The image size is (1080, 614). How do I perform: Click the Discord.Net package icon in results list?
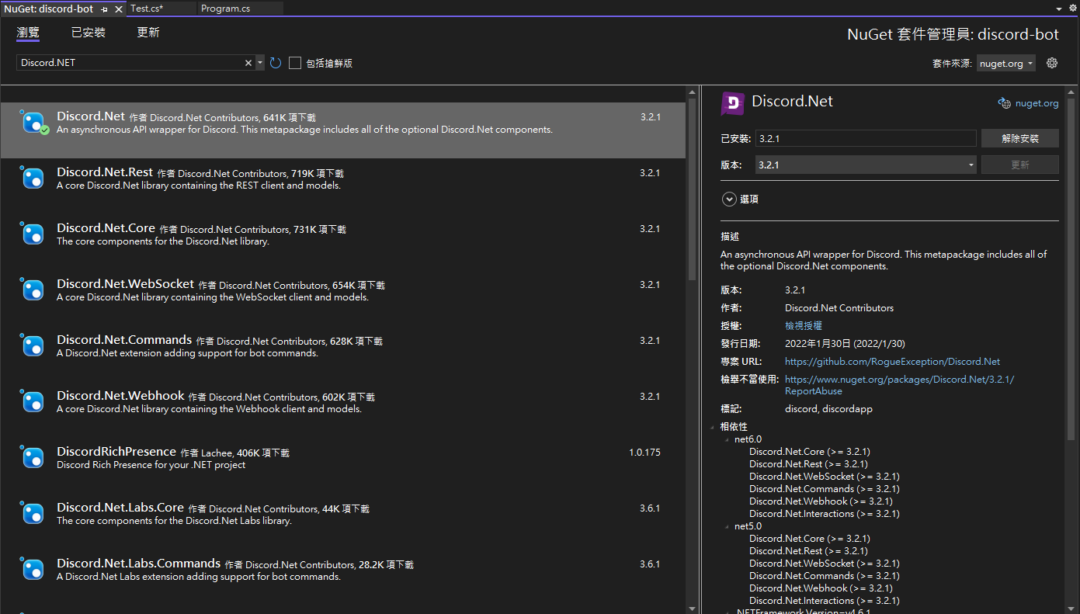pos(32,122)
